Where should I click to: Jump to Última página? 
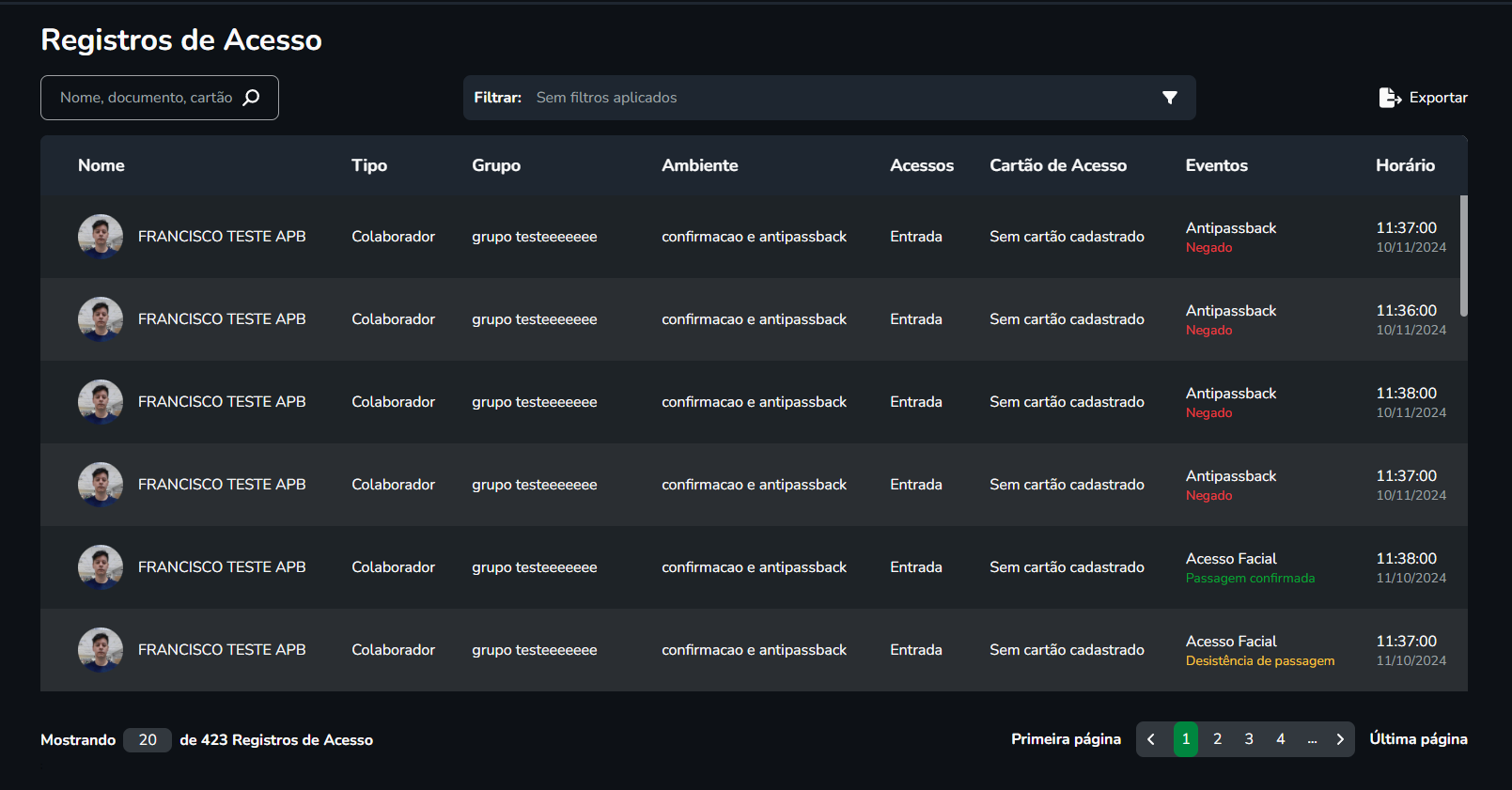point(1418,739)
